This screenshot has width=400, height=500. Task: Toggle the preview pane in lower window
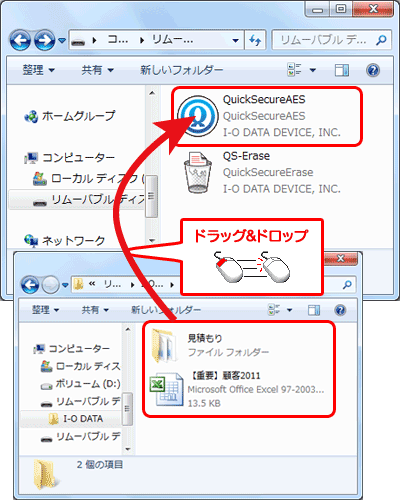pos(314,310)
